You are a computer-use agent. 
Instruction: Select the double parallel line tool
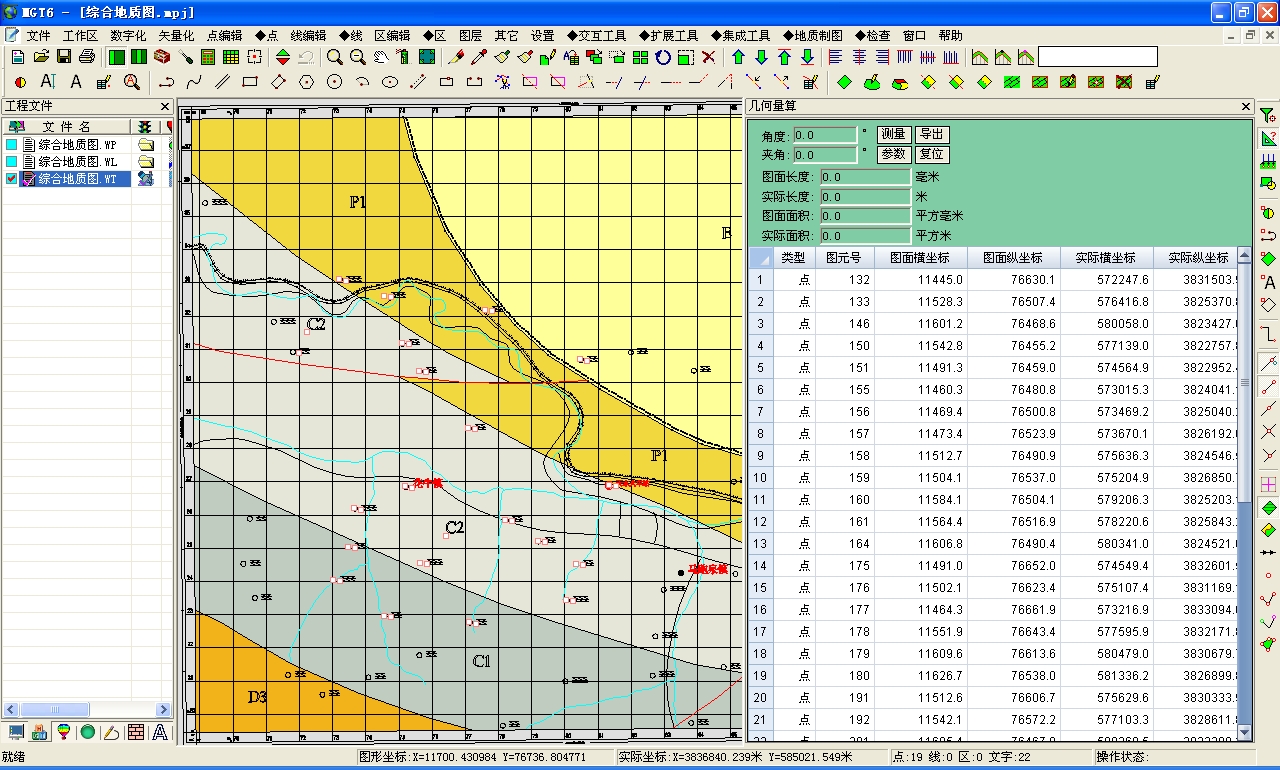[222, 82]
